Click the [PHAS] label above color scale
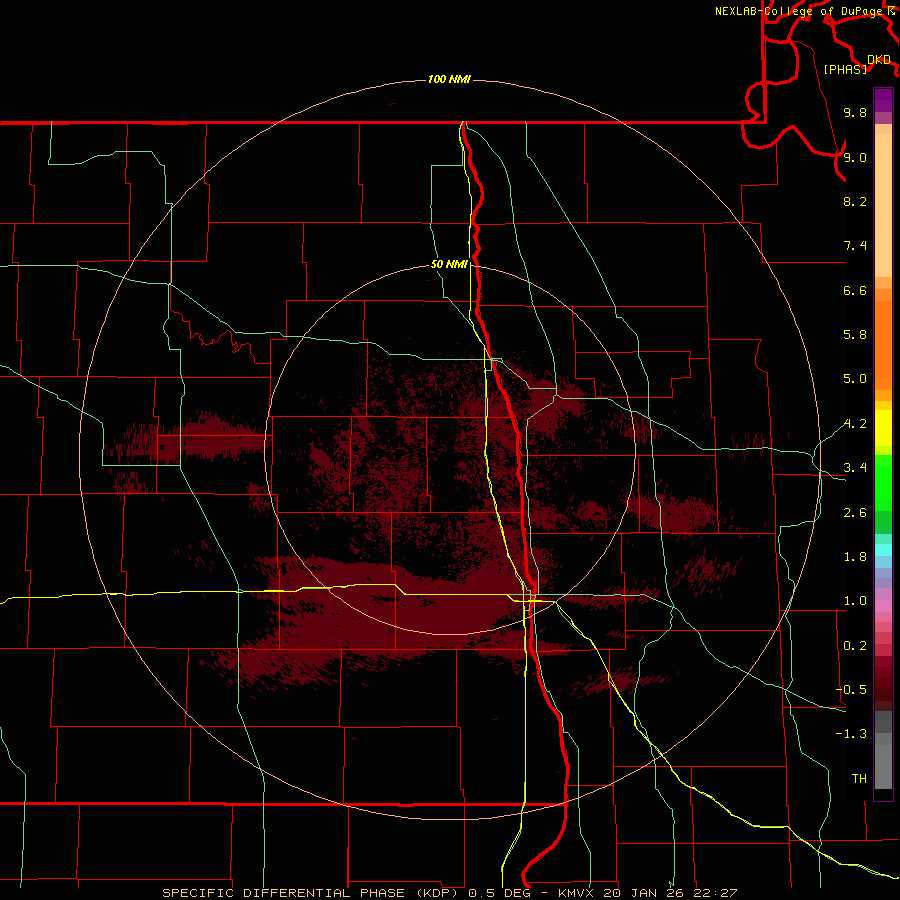This screenshot has width=900, height=900. click(x=845, y=70)
